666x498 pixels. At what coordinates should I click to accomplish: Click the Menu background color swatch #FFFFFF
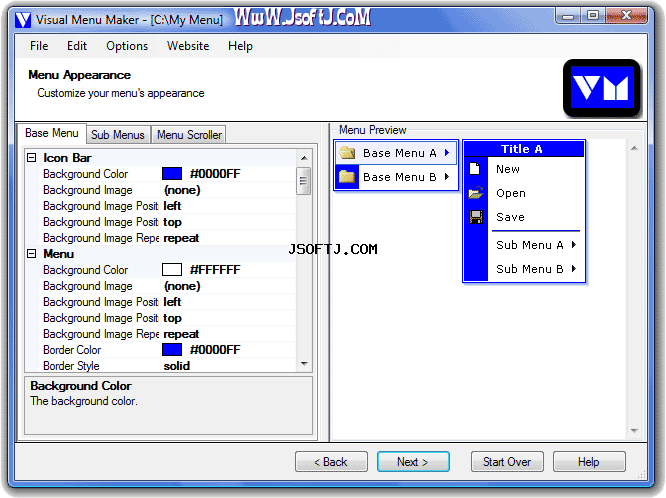pyautogui.click(x=172, y=270)
